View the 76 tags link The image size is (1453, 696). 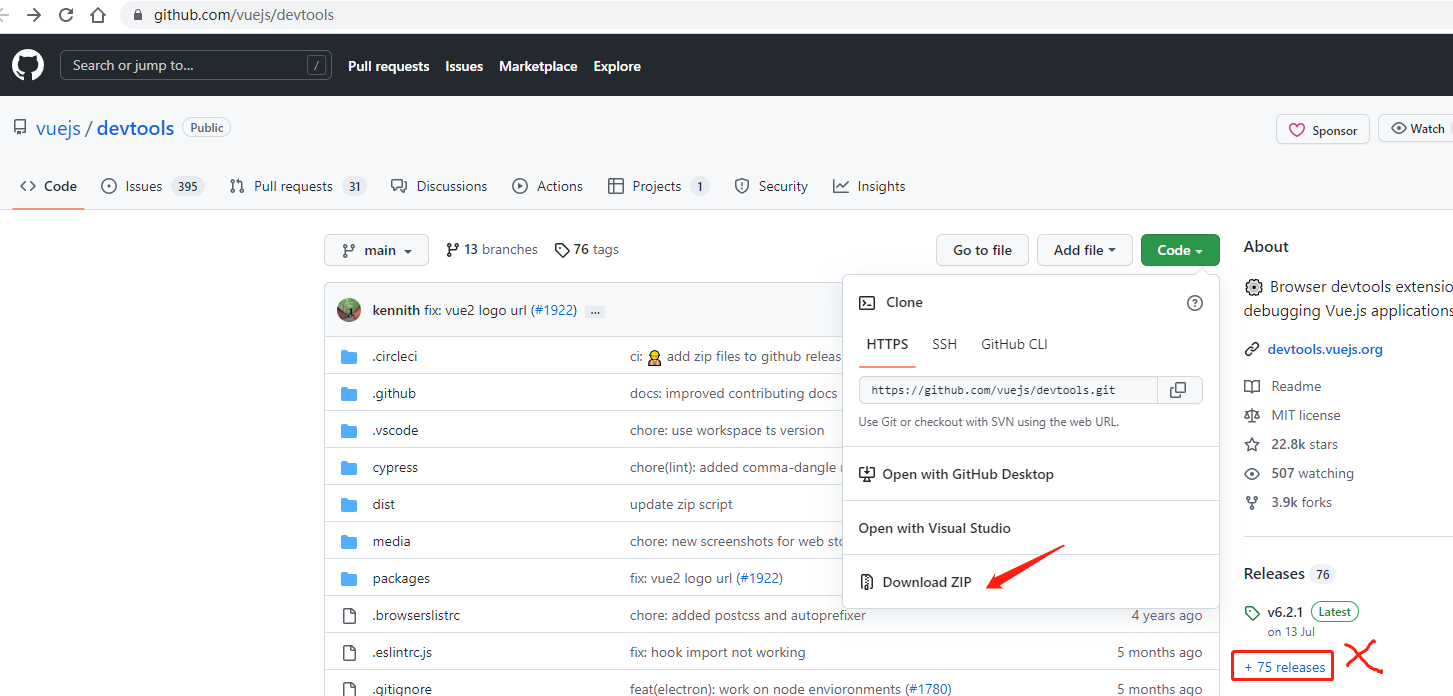coord(587,250)
